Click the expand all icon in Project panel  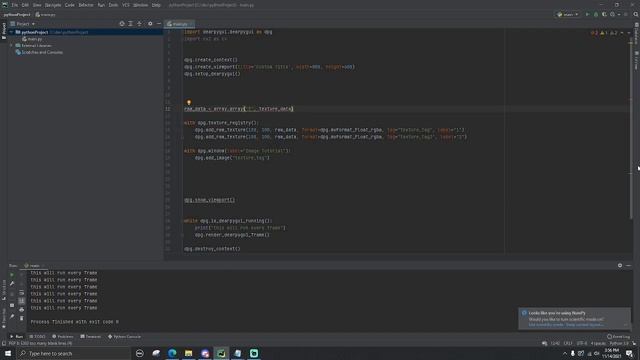click(131, 24)
